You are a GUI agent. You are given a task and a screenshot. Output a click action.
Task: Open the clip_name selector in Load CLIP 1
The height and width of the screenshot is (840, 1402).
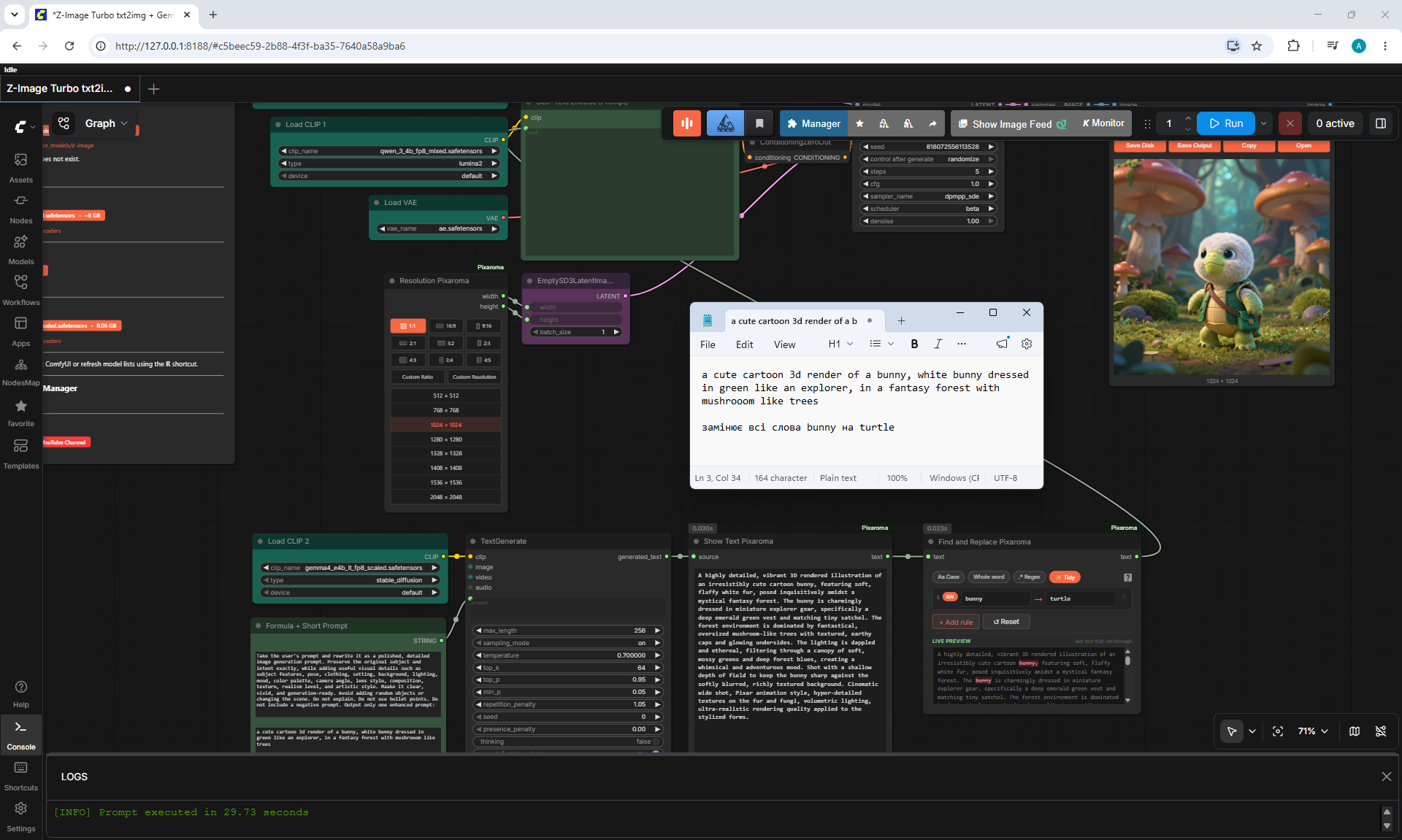389,151
